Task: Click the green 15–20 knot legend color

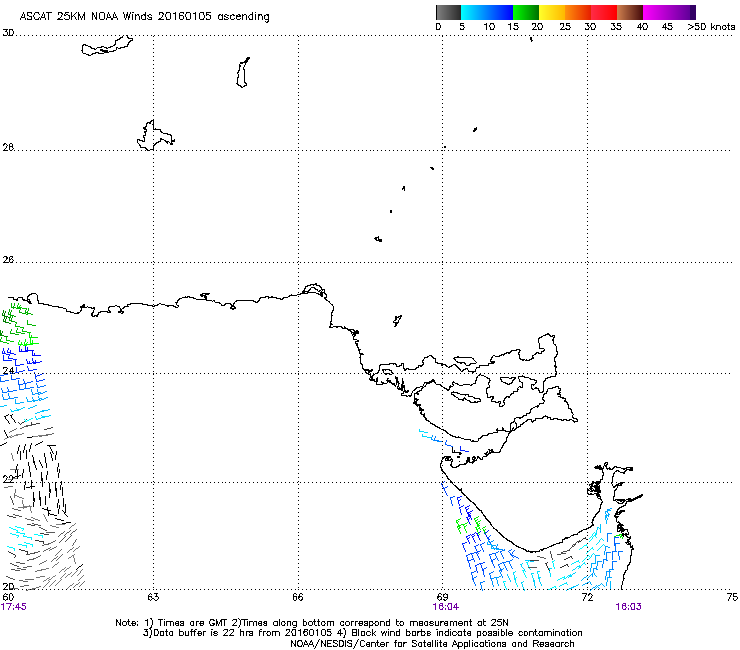Action: click(x=526, y=12)
